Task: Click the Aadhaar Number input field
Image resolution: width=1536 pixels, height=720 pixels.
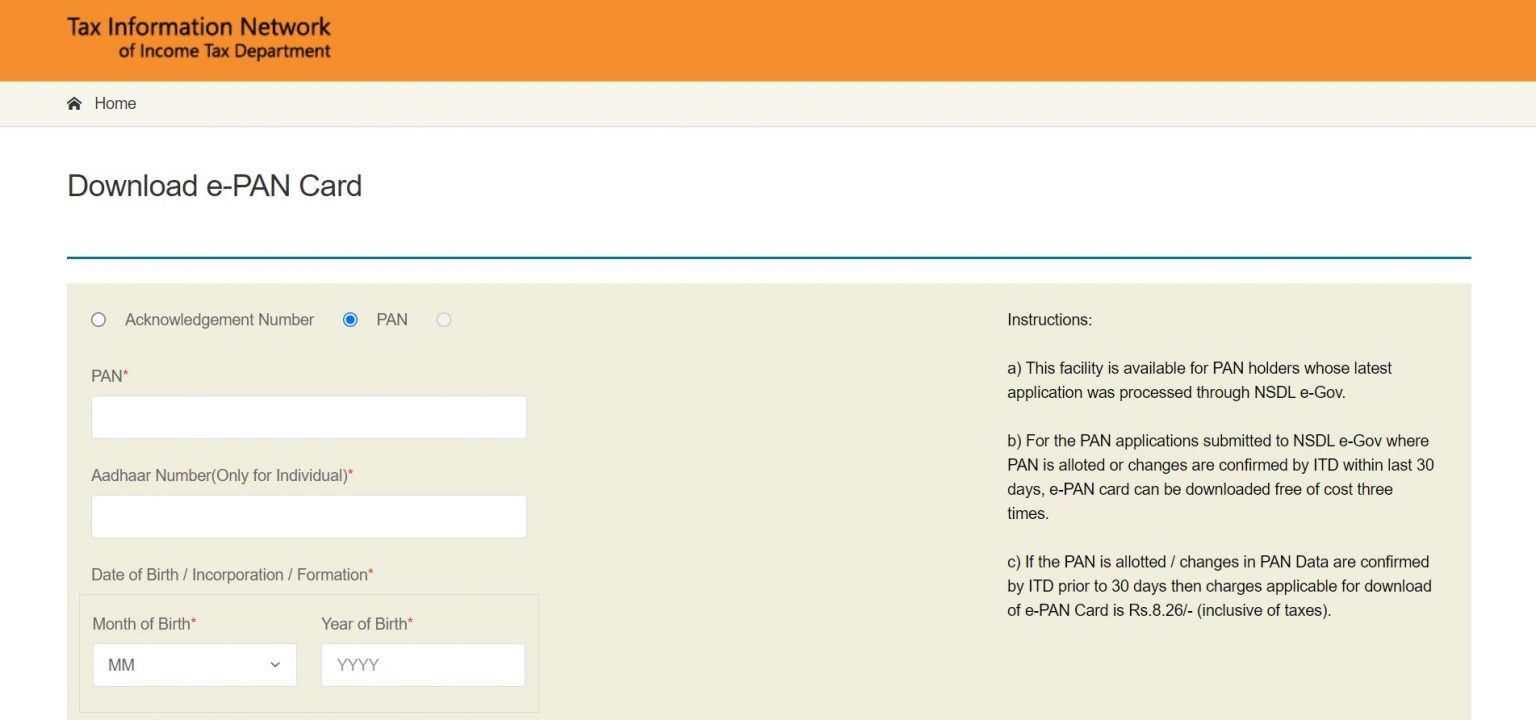Action: pos(308,515)
